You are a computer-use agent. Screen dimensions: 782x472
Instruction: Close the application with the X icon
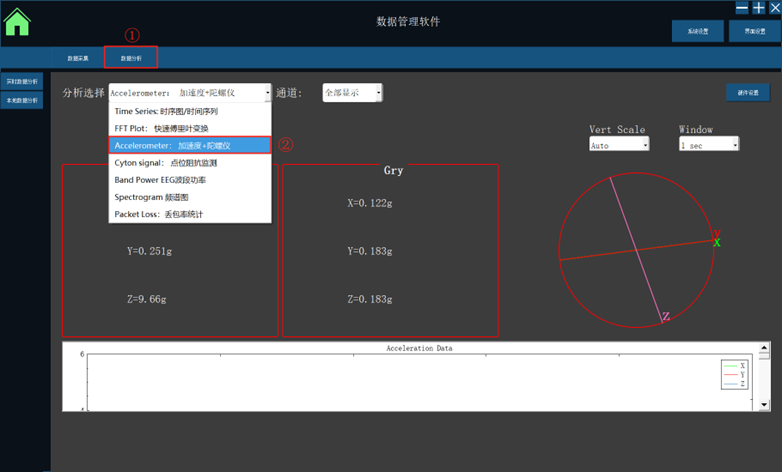773,7
